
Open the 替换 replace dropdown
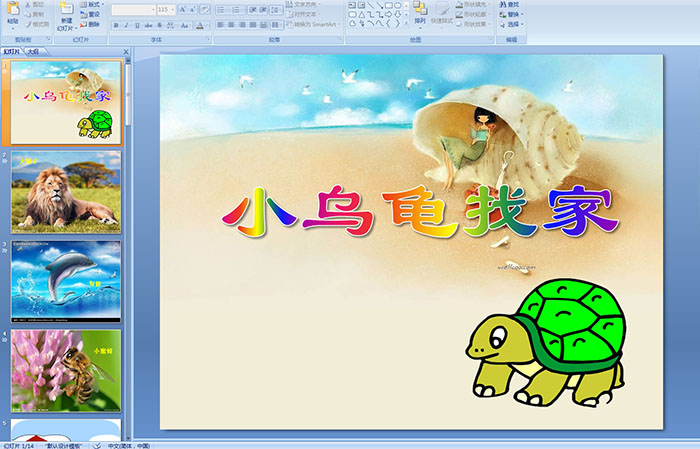pos(511,14)
